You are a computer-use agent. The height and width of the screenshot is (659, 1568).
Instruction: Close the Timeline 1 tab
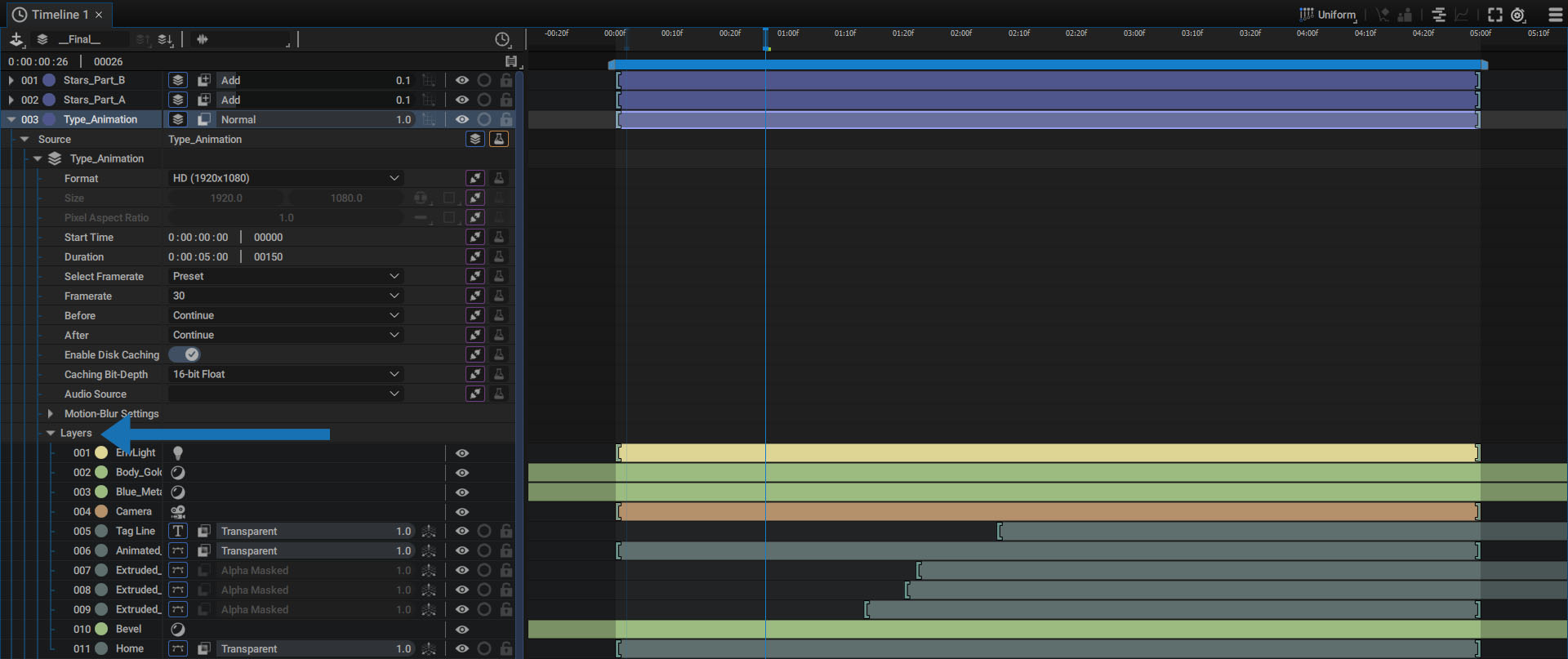coord(99,15)
